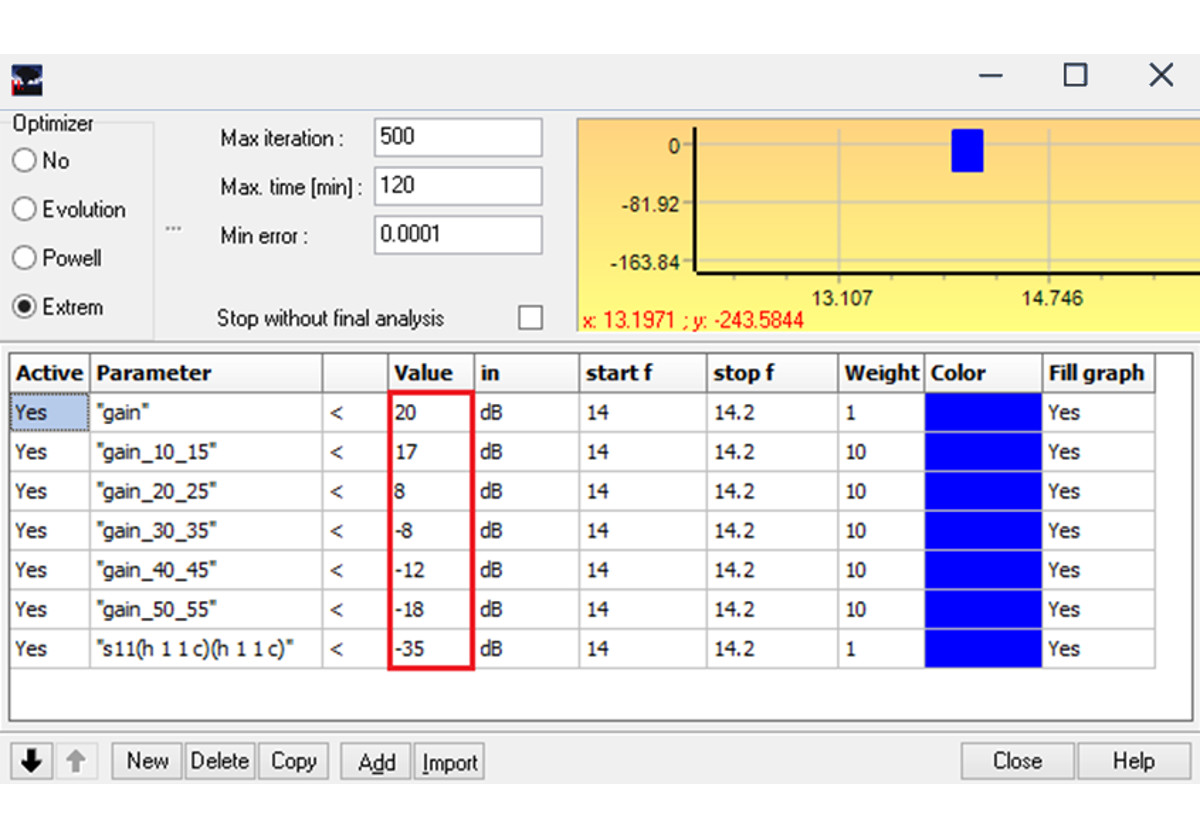Click the Fill graph column header
The width and height of the screenshot is (1200, 840).
pyautogui.click(x=1099, y=373)
